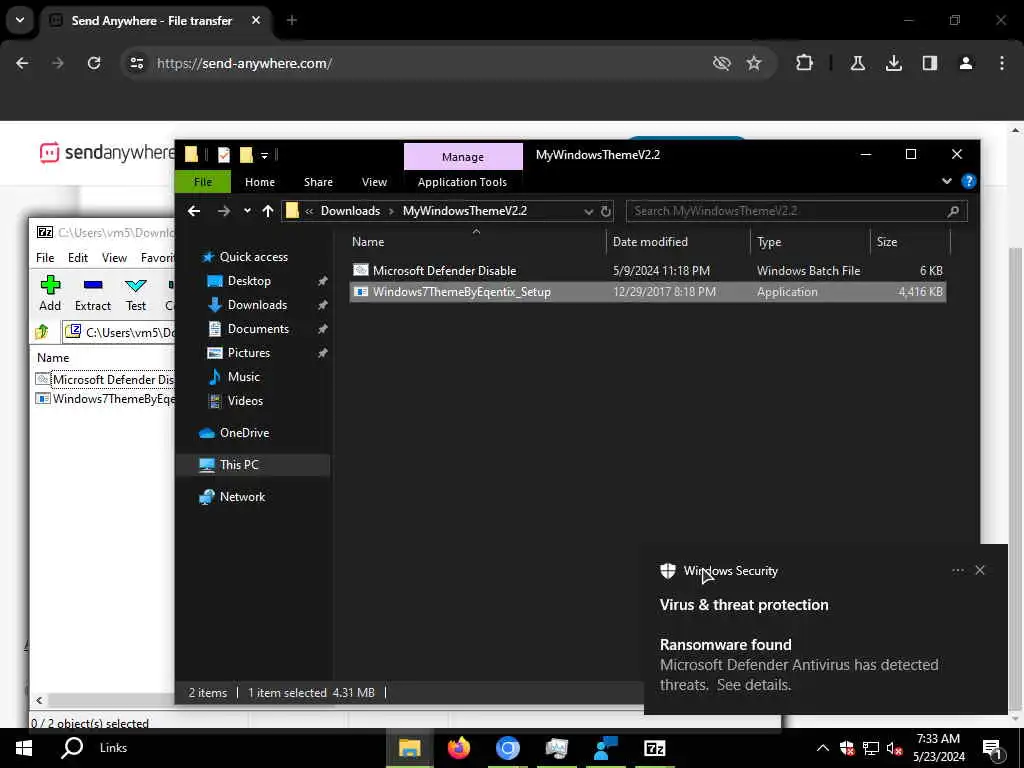Open Videos in navigation pane
This screenshot has height=768, width=1024.
(244, 401)
